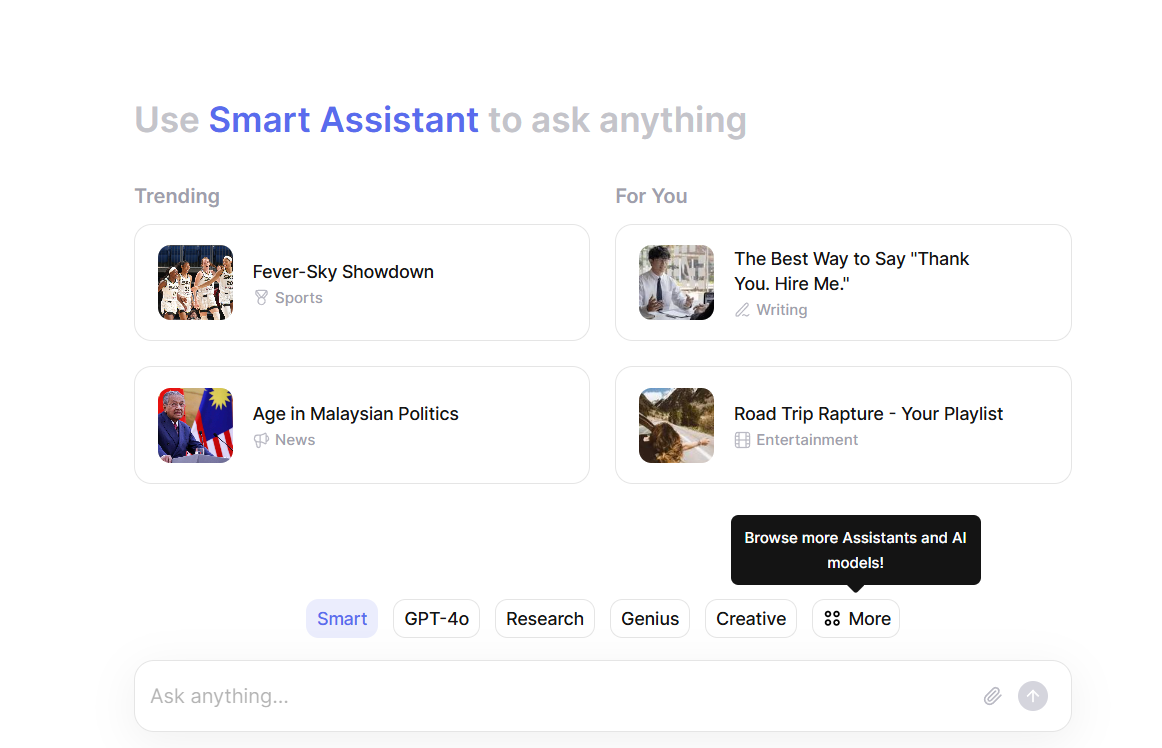
Task: Switch to the Creative assistant
Action: [751, 619]
